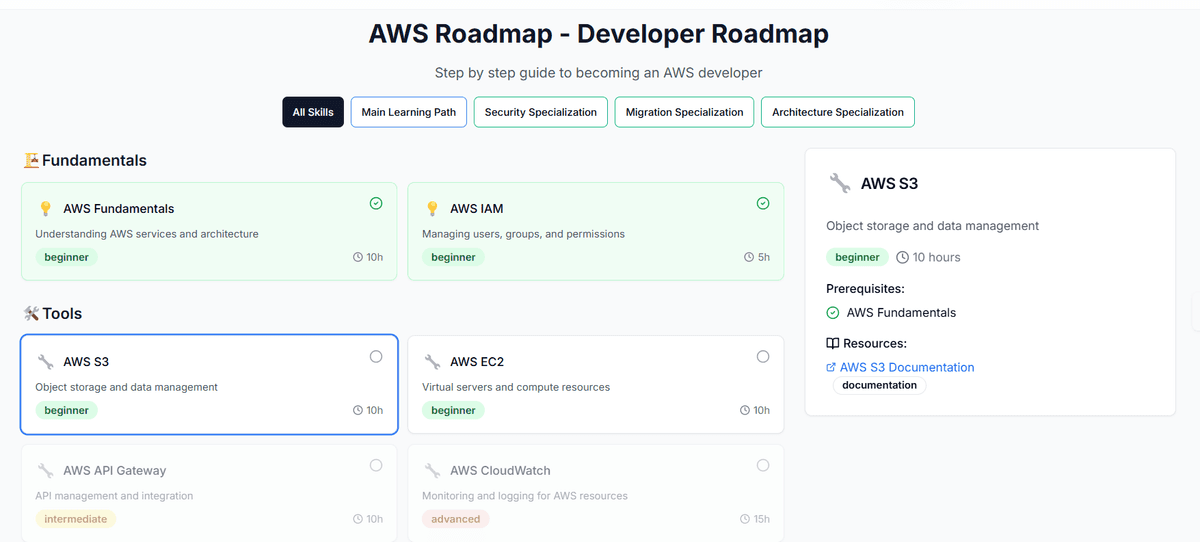Click the AWS Roadmap - Developer Roadmap heading

click(599, 33)
